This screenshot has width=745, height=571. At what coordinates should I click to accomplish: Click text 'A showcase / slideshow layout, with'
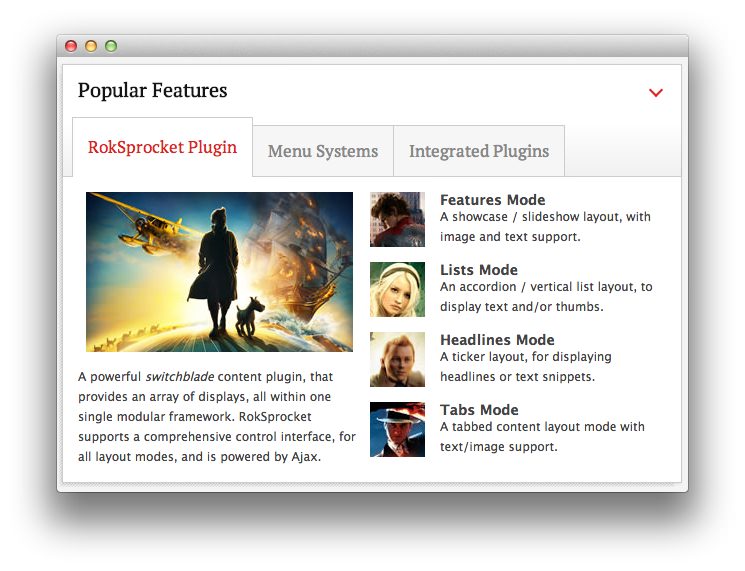545,217
